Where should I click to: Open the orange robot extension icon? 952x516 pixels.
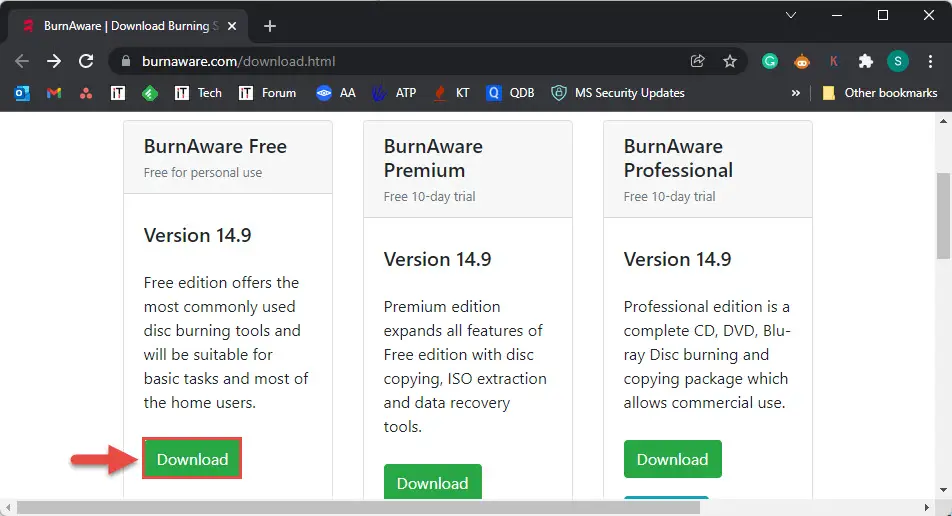click(x=802, y=61)
